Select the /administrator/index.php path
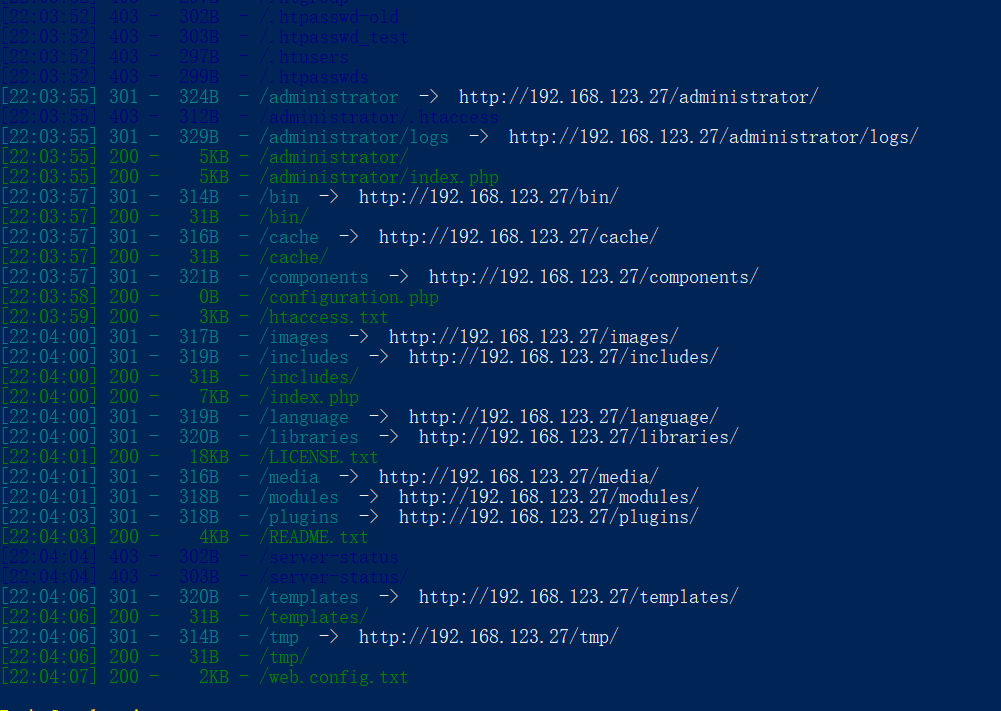The width and height of the screenshot is (1001, 711). tap(379, 177)
